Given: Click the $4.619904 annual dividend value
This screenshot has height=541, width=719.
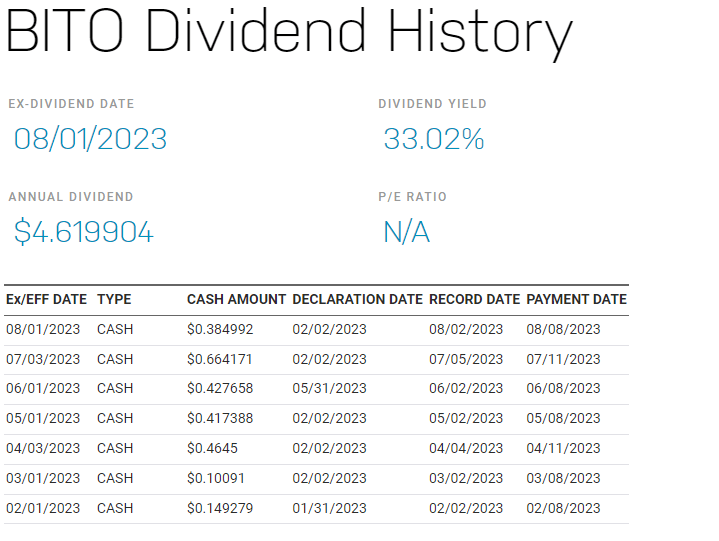Looking at the screenshot, I should pyautogui.click(x=83, y=233).
